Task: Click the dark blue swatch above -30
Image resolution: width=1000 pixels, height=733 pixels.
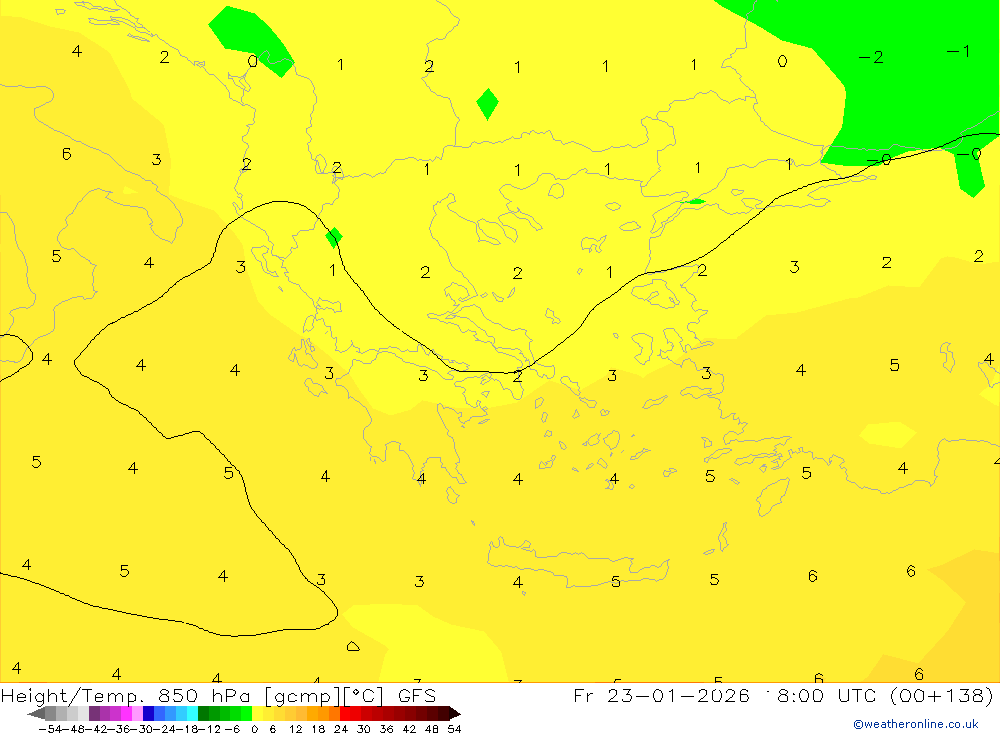Action: click(148, 713)
